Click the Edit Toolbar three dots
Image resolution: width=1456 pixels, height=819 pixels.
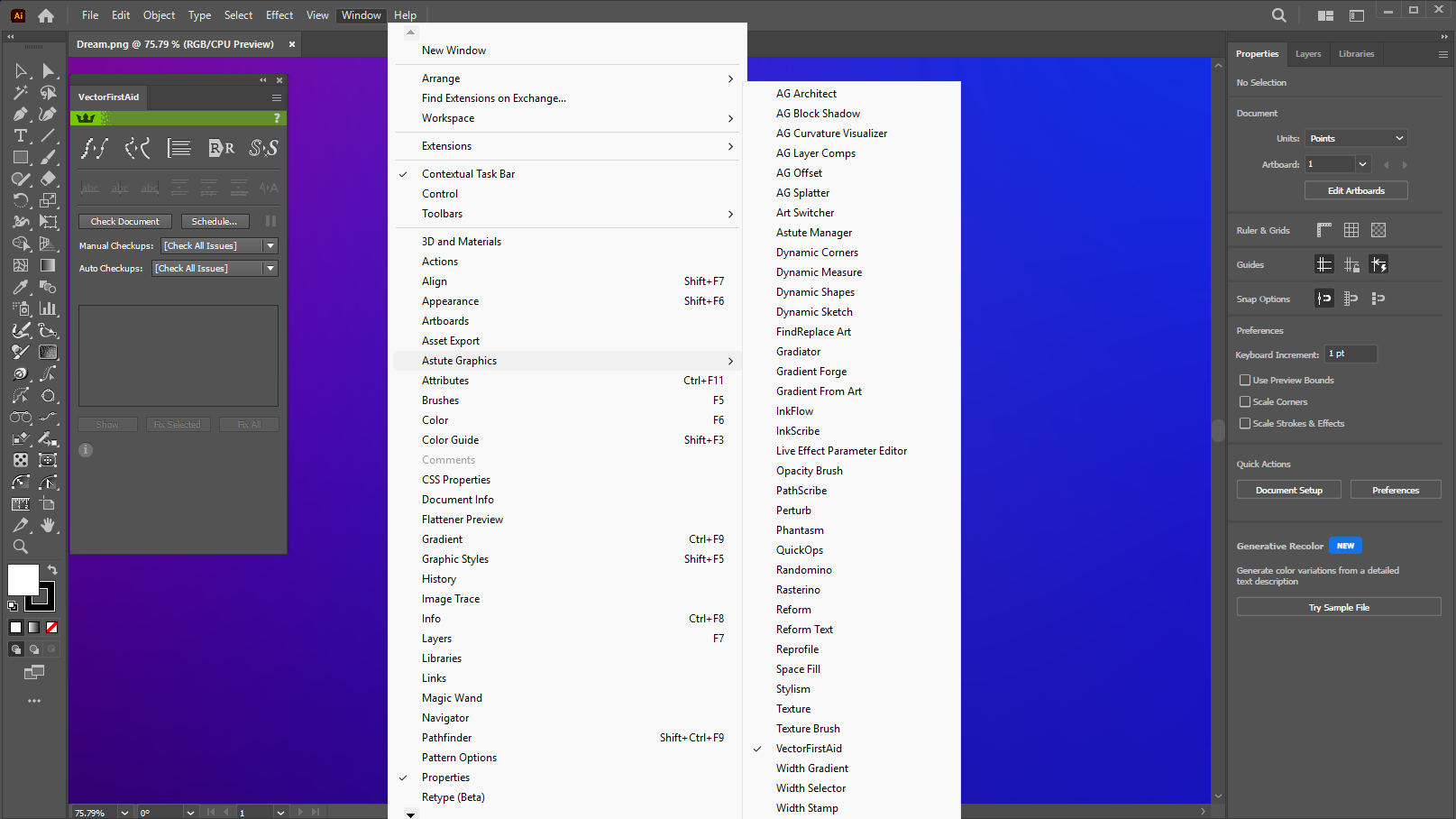pos(34,701)
